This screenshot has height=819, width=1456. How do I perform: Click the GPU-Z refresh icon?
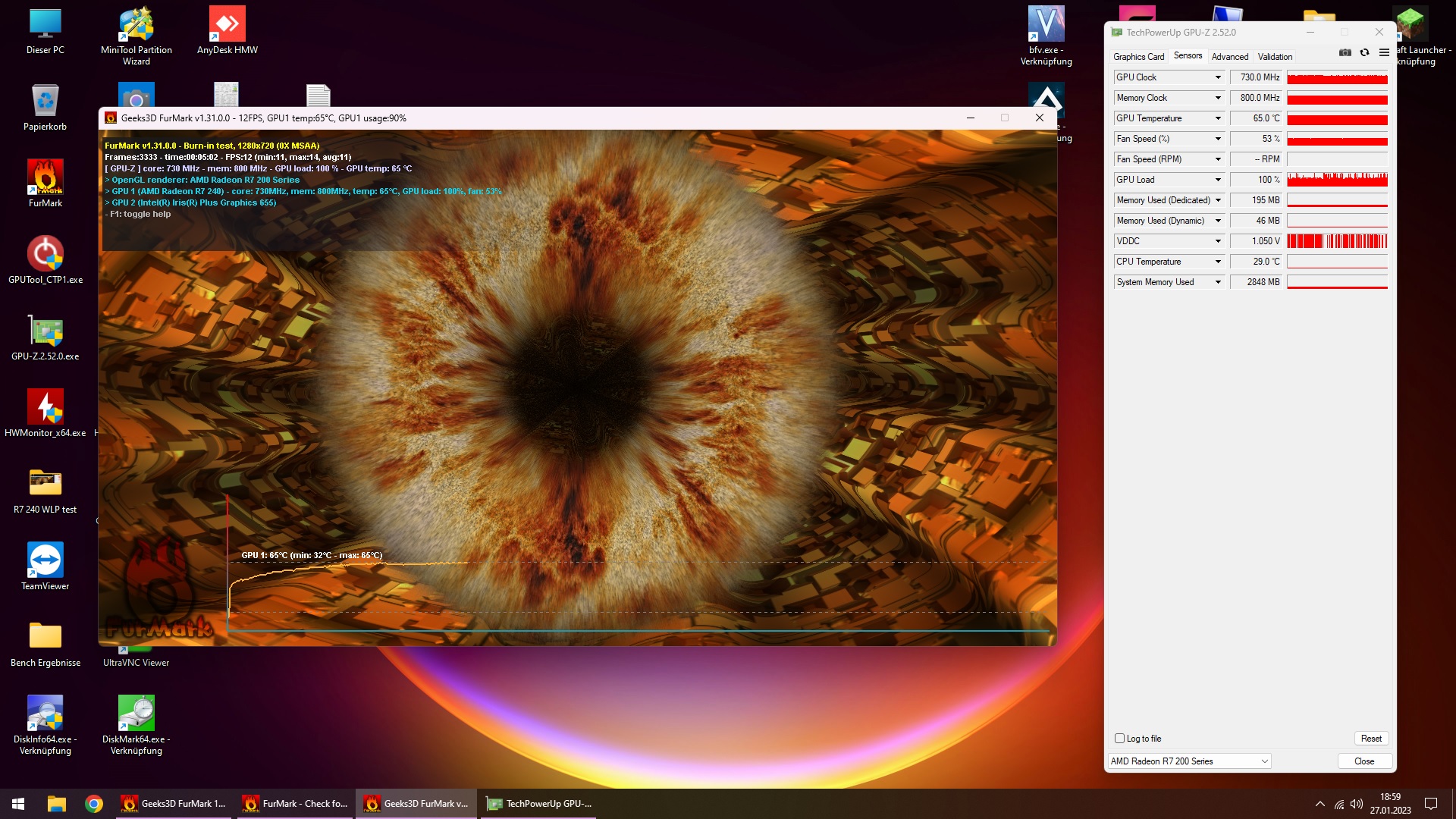click(x=1364, y=53)
